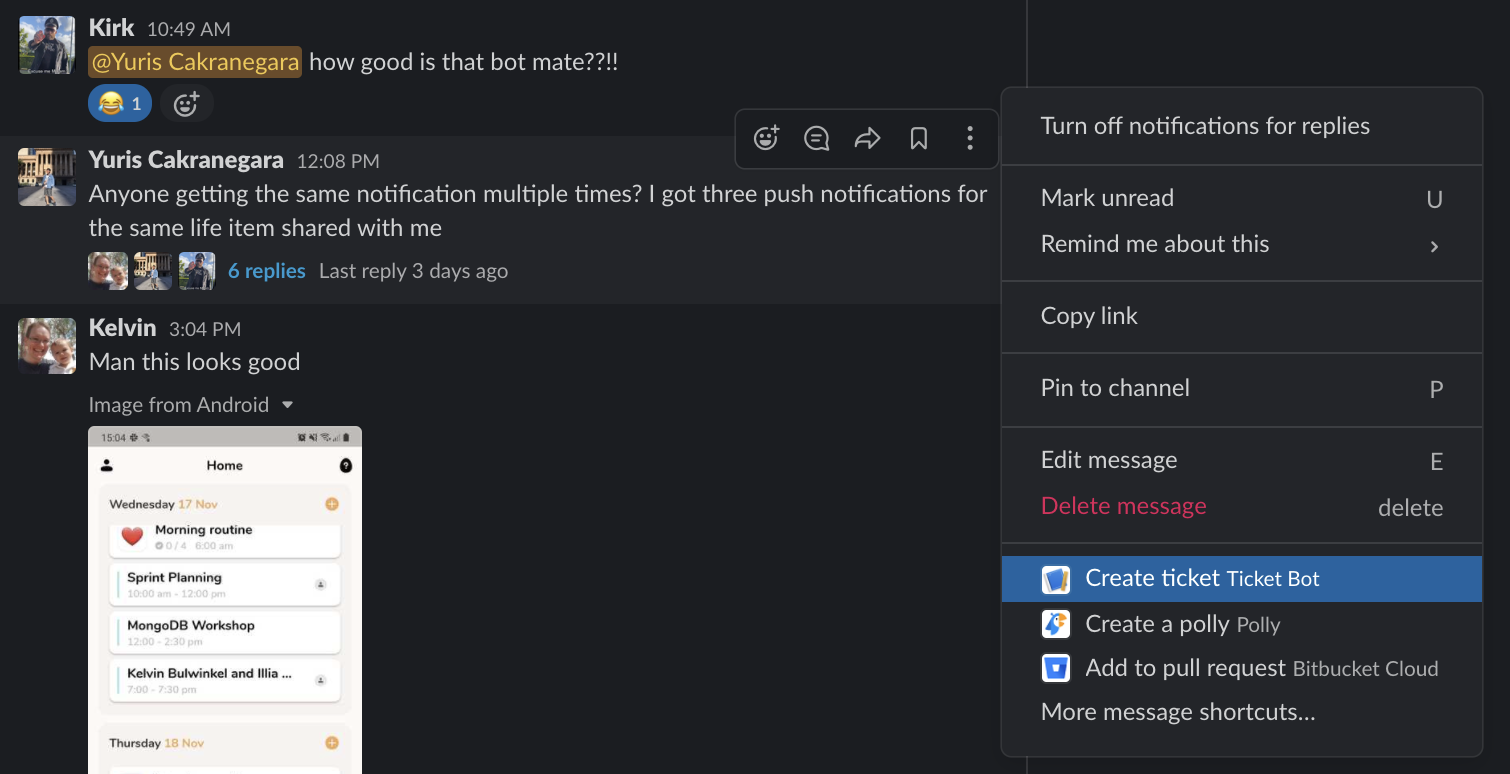Click Yuris Cakranegara's message avatar
1510x774 pixels.
[x=47, y=177]
